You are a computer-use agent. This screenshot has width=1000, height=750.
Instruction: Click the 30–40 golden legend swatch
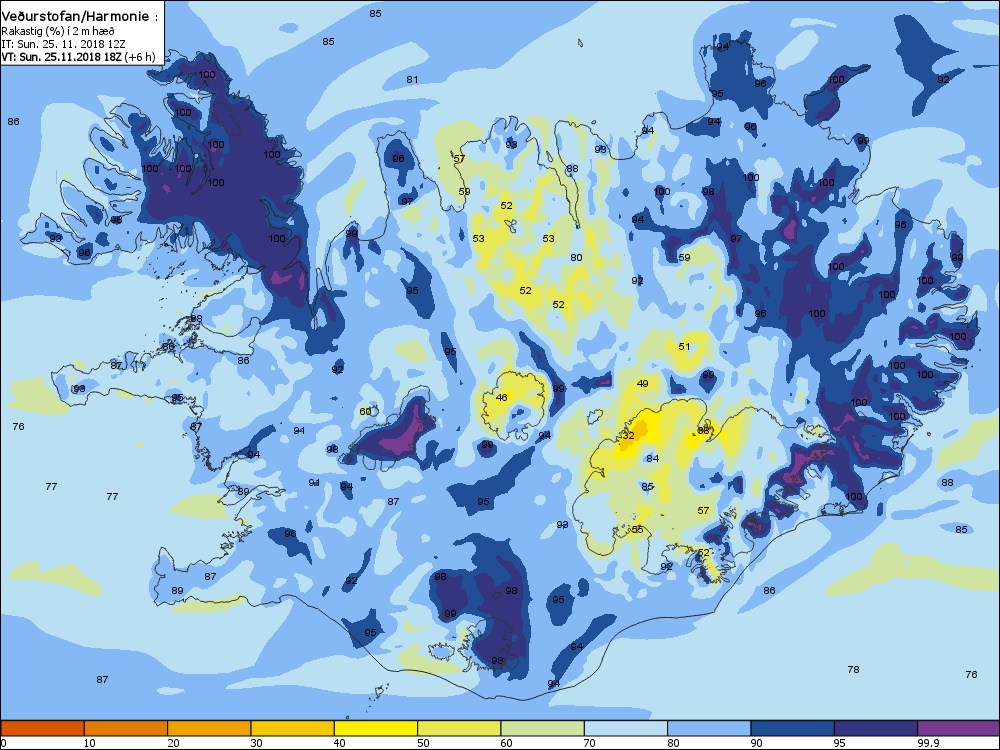point(293,728)
